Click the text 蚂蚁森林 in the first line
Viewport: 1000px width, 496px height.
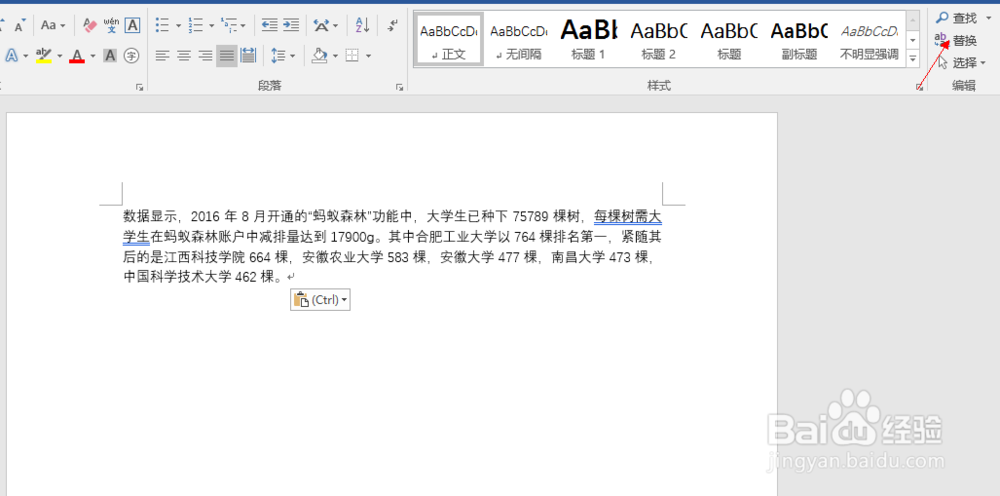[341, 216]
